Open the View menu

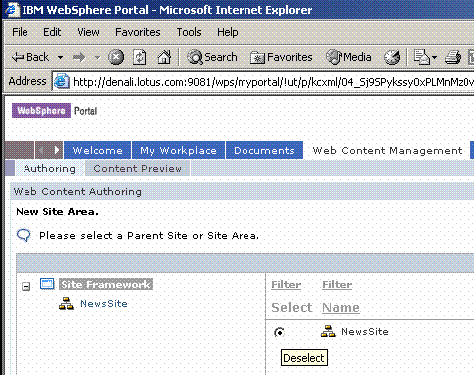click(x=88, y=32)
